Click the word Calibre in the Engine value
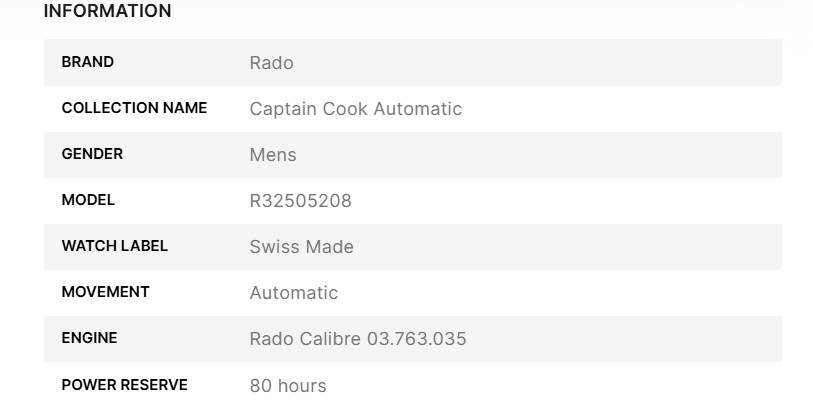813x417 pixels. coord(333,339)
